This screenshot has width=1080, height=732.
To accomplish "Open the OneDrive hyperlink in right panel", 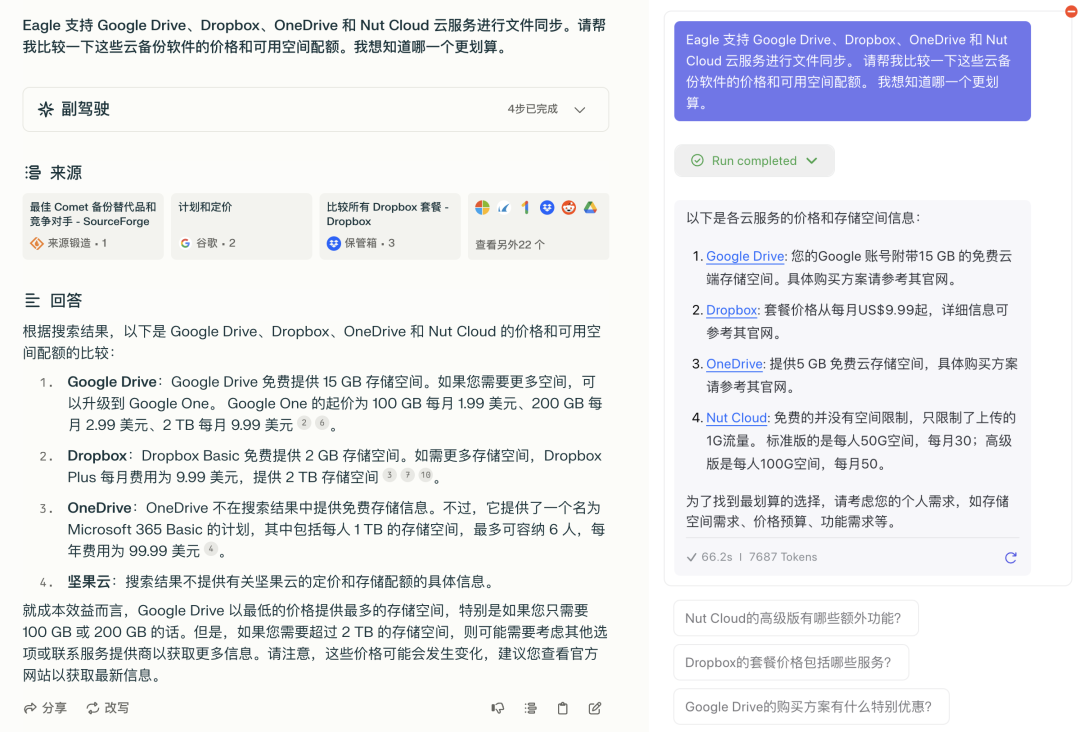I will [734, 364].
